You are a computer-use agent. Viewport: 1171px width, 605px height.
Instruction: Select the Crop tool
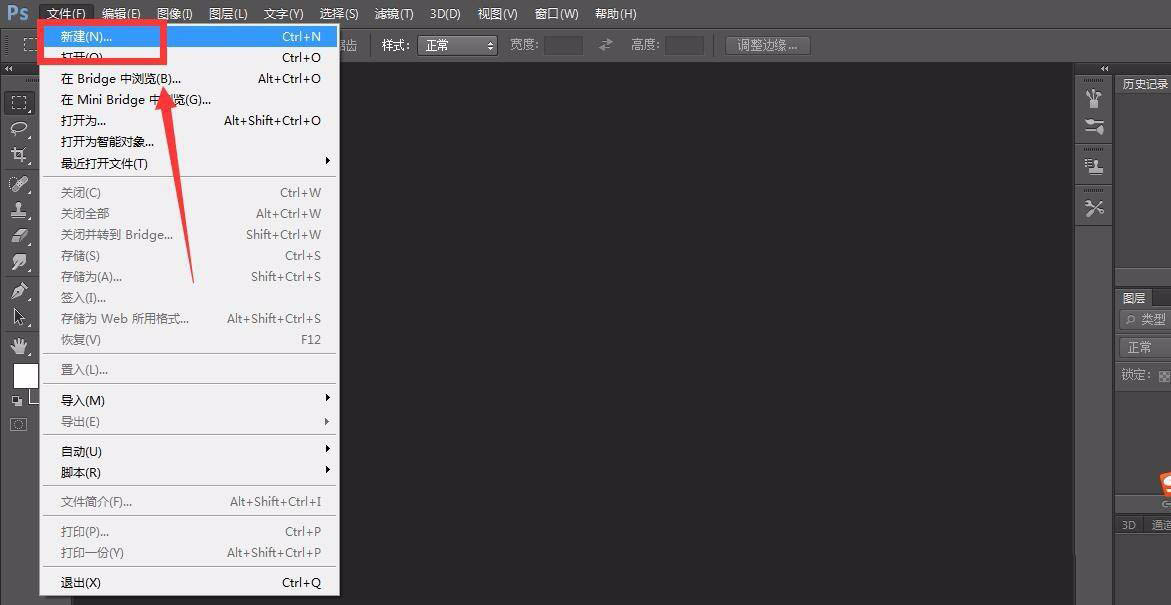click(19, 155)
